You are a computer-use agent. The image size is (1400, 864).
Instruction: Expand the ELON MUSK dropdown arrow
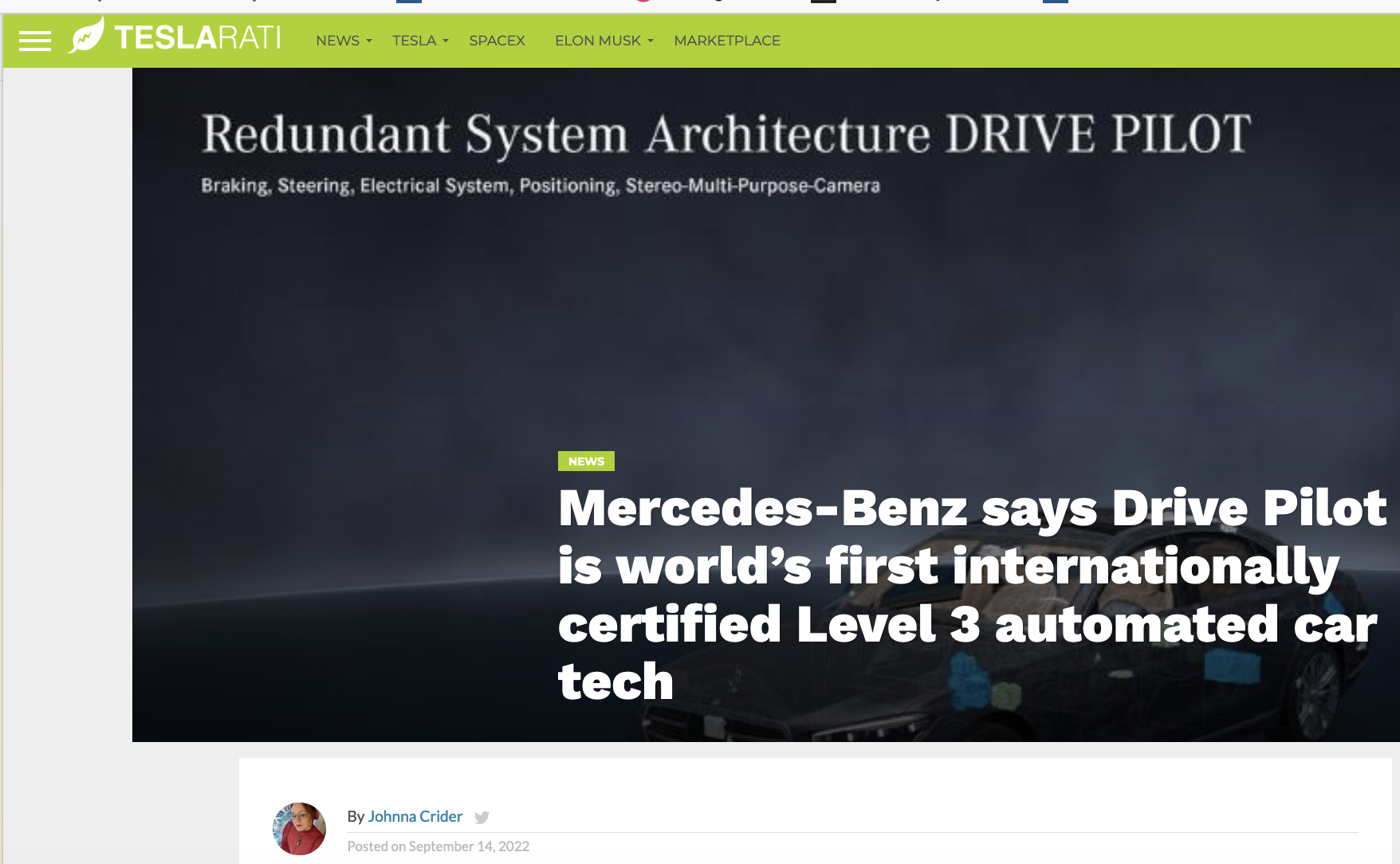(651, 41)
